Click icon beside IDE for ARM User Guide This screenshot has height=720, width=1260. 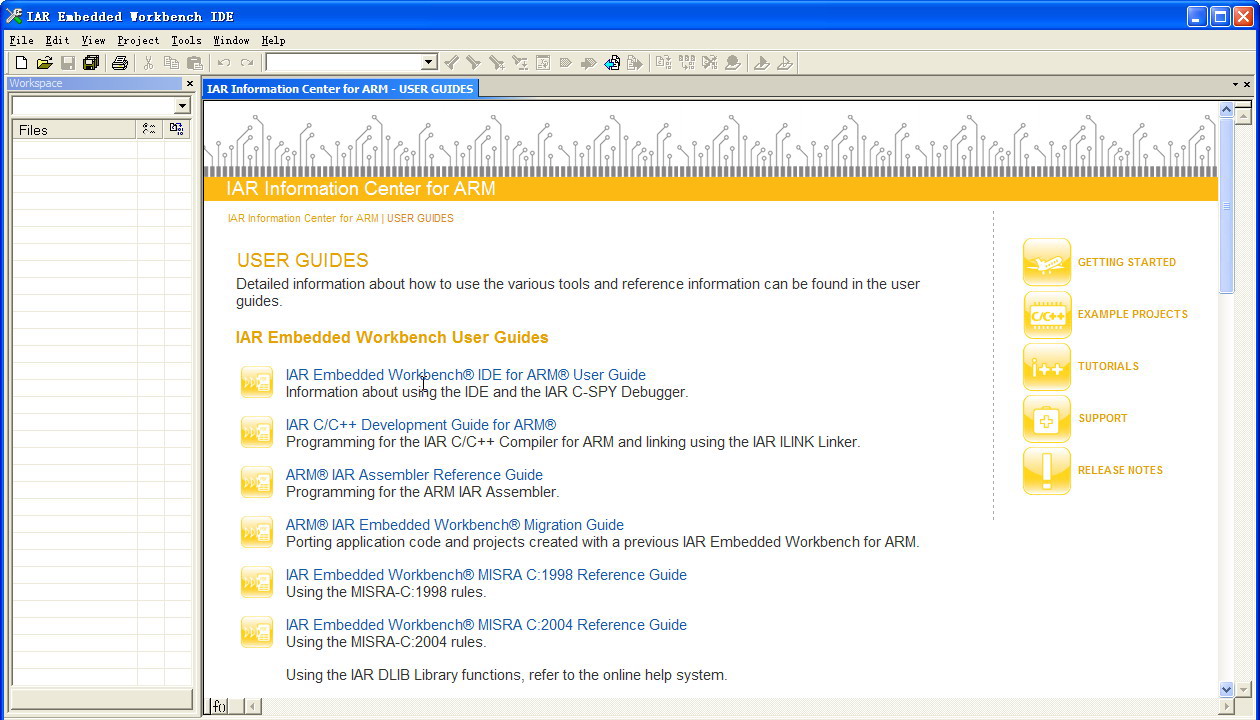click(x=257, y=382)
